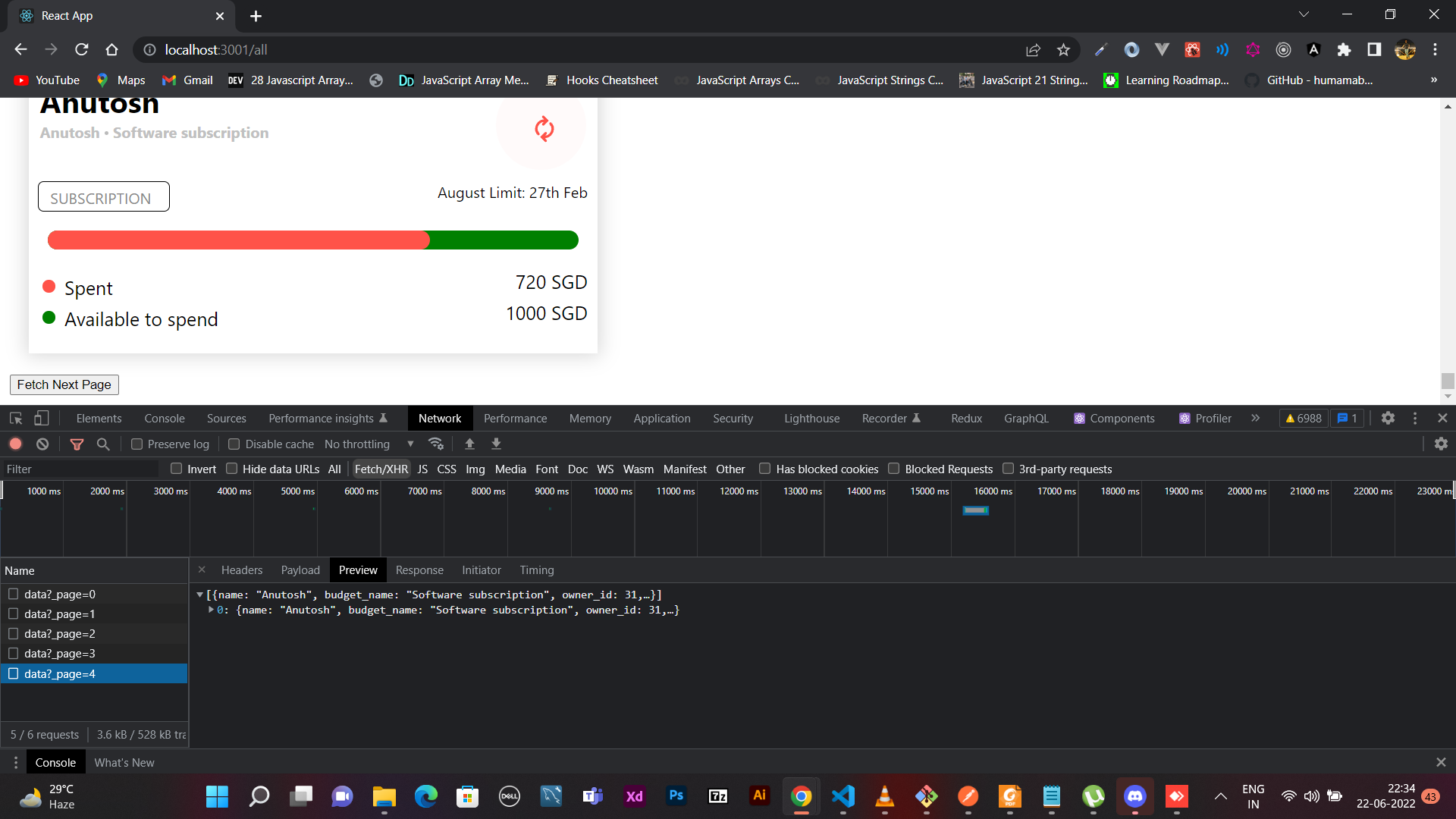Select the data?_page=2 request
This screenshot has height=819, width=1456.
(59, 633)
